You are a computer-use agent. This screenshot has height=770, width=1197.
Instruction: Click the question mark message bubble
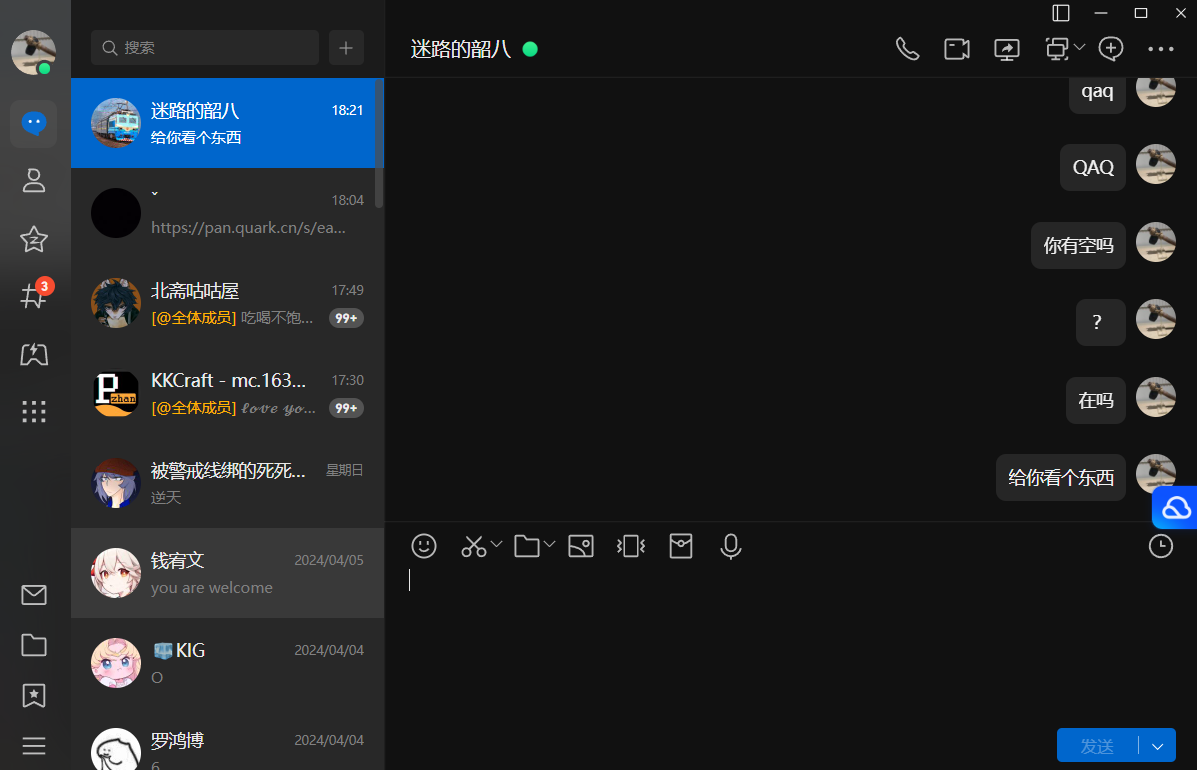[x=1100, y=322]
